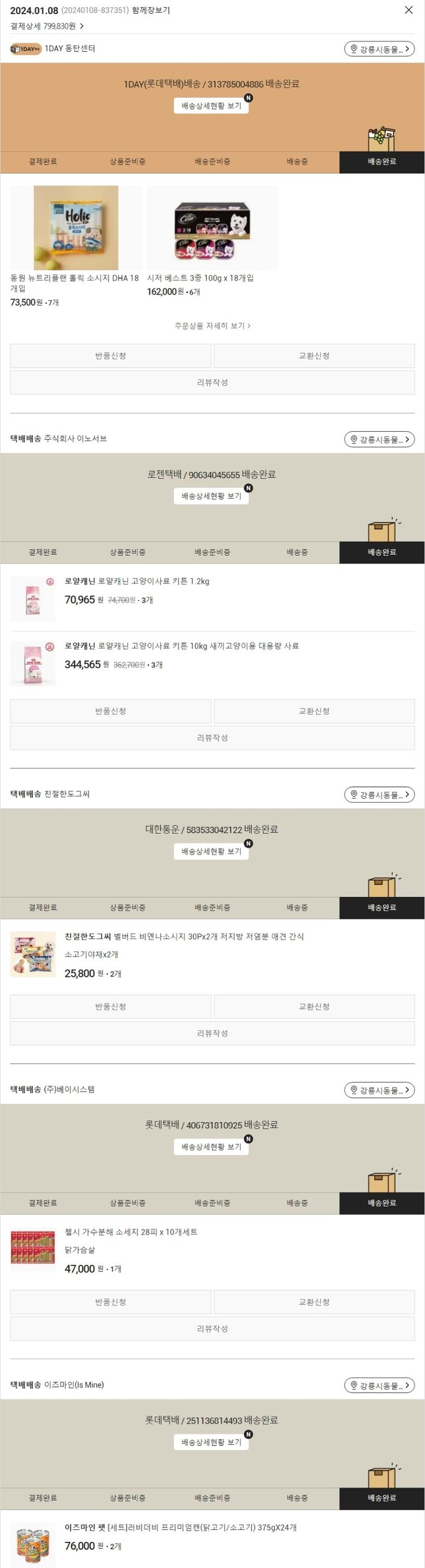
Task: Click location pin chip beside 주식회사 이노서브
Action: (x=380, y=440)
